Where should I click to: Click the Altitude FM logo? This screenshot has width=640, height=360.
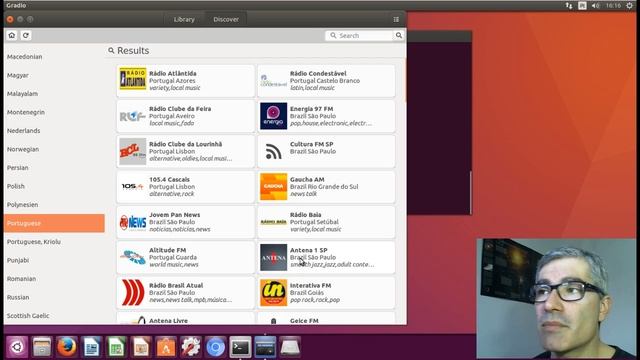133,257
